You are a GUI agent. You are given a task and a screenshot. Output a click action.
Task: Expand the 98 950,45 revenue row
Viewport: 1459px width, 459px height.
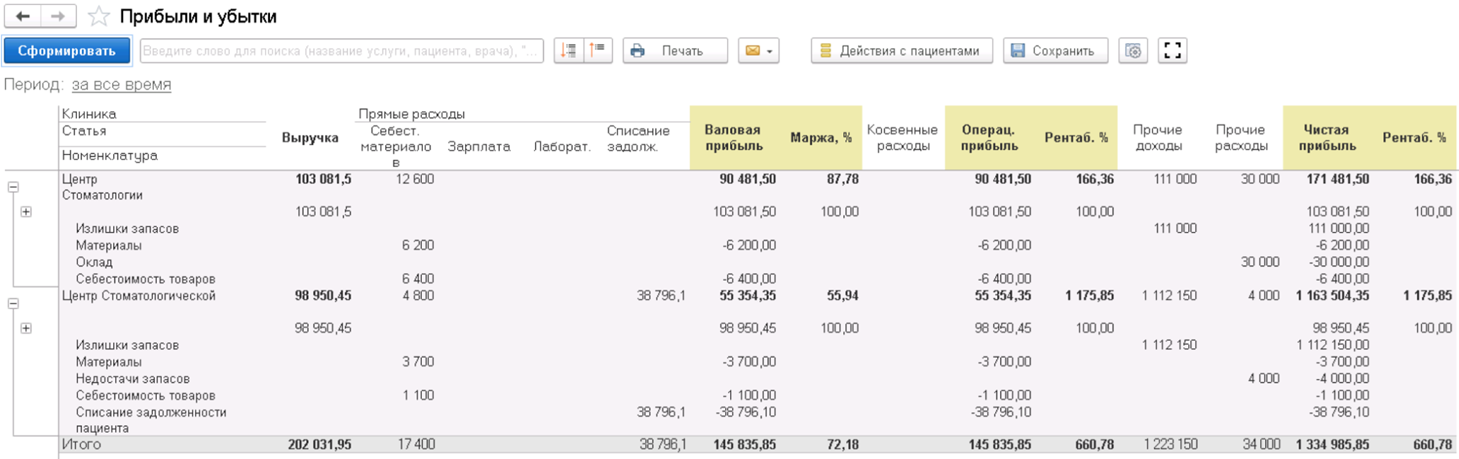point(26,328)
